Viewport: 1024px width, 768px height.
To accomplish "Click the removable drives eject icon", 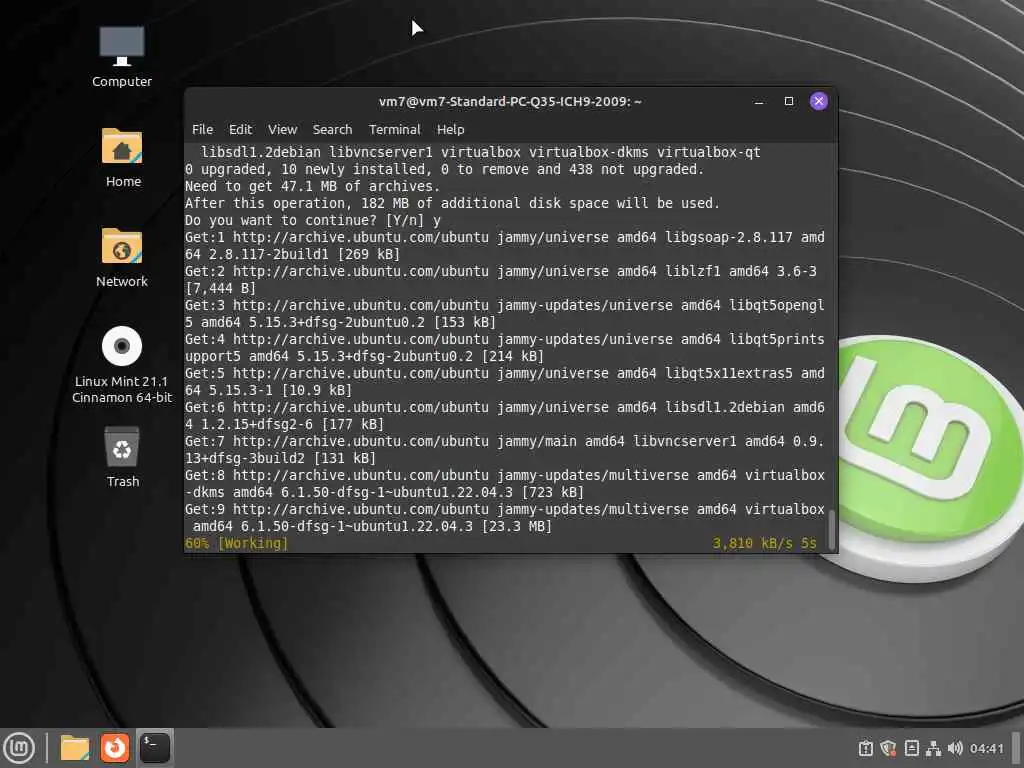I will tap(912, 748).
